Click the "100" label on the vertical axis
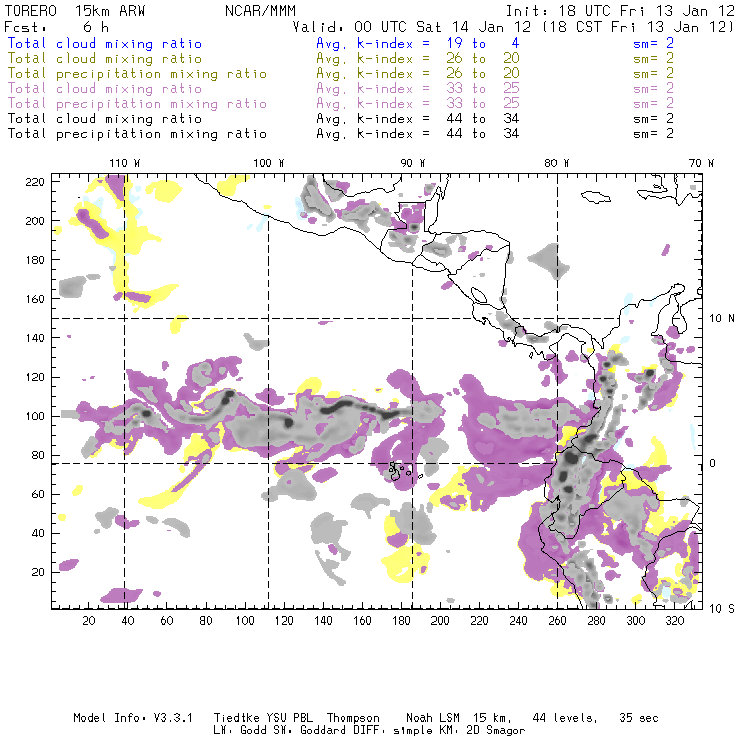This screenshot has width=740, height=740. 35,416
